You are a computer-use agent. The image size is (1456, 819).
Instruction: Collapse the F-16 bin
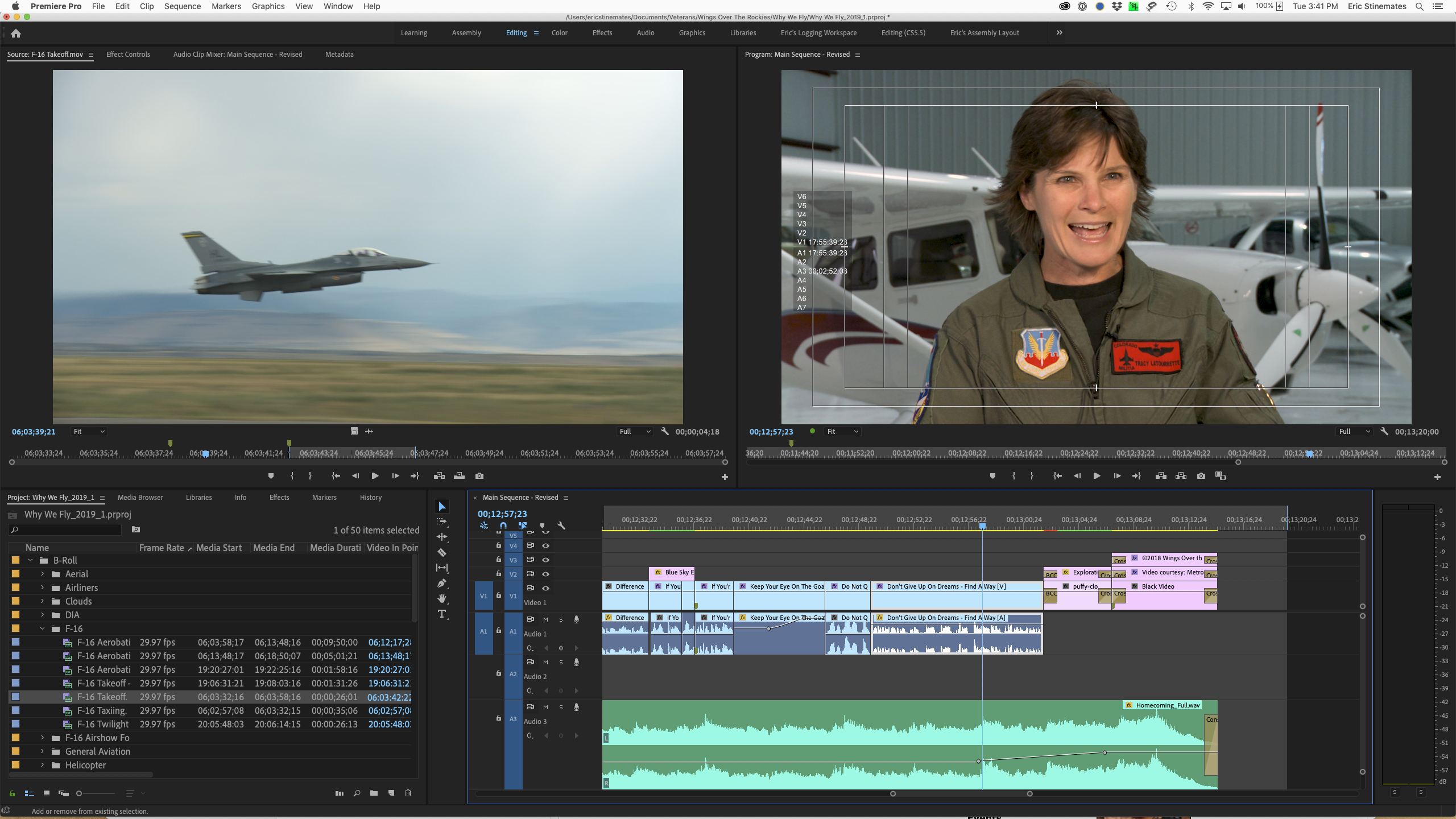click(42, 628)
